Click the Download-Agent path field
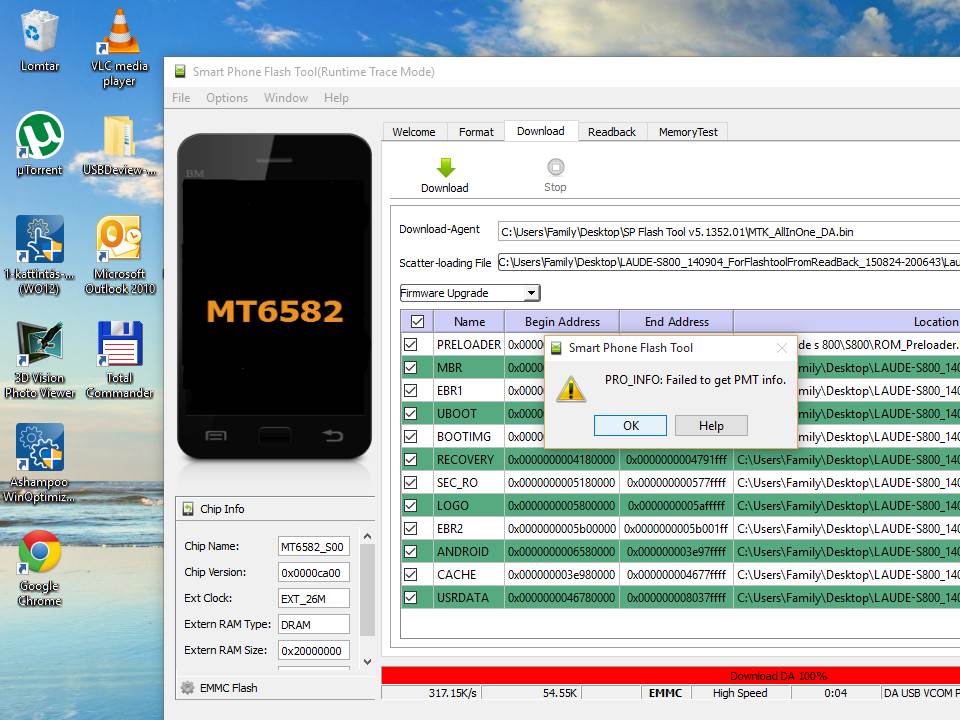 coord(729,231)
